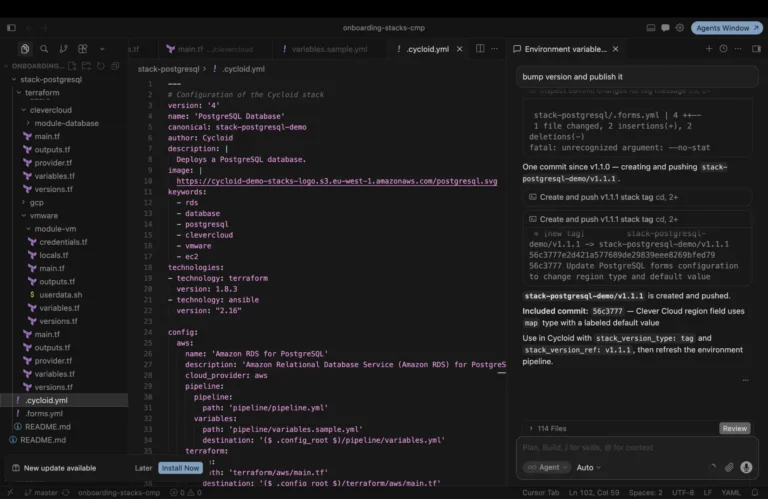
Task: Open the Auto model dropdown
Action: [588, 468]
